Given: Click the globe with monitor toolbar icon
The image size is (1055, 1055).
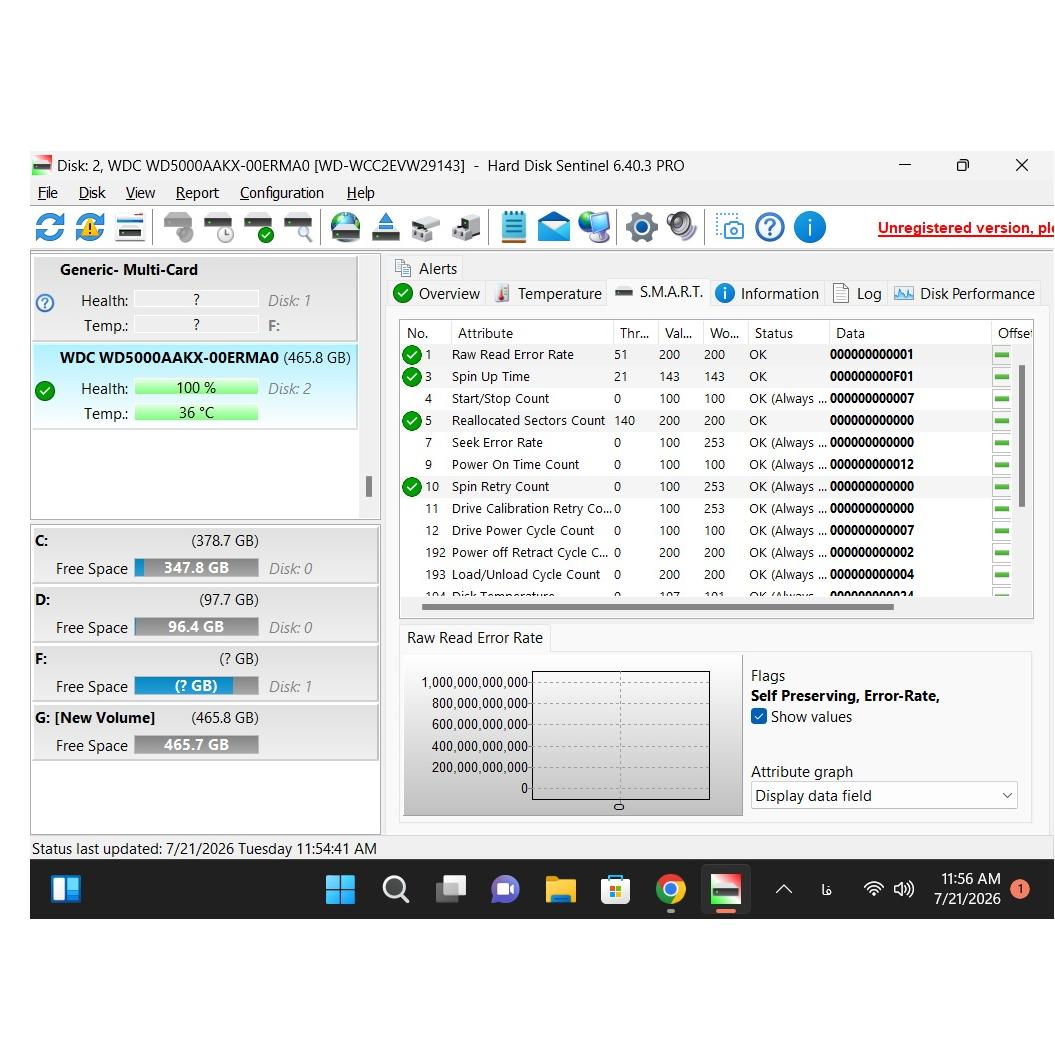Looking at the screenshot, I should pyautogui.click(x=595, y=227).
